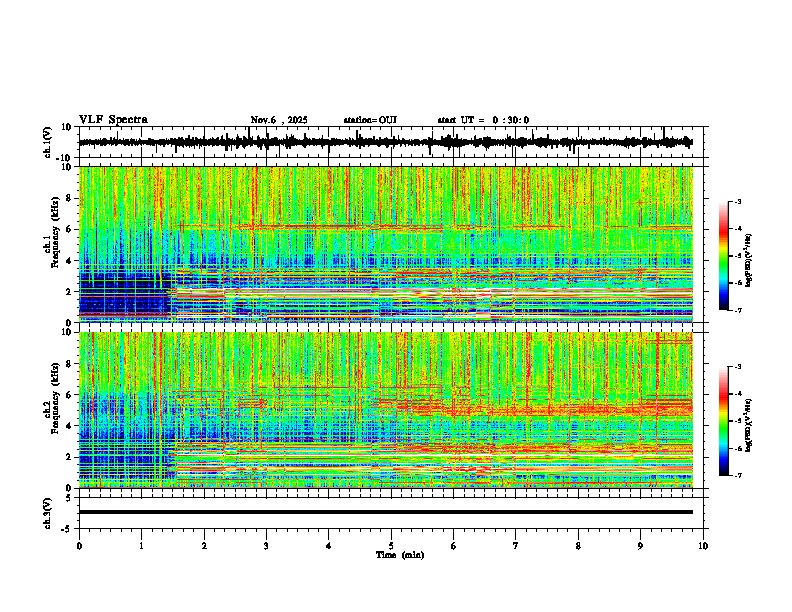Click tick label "1" on the time axis

141,546
